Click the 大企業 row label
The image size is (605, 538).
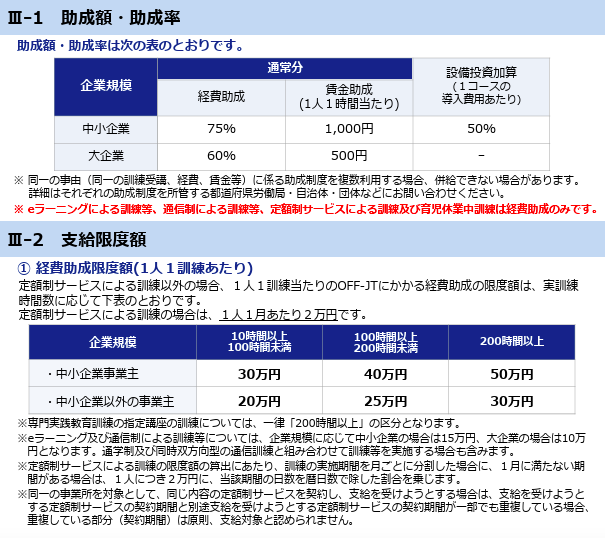coord(106,155)
